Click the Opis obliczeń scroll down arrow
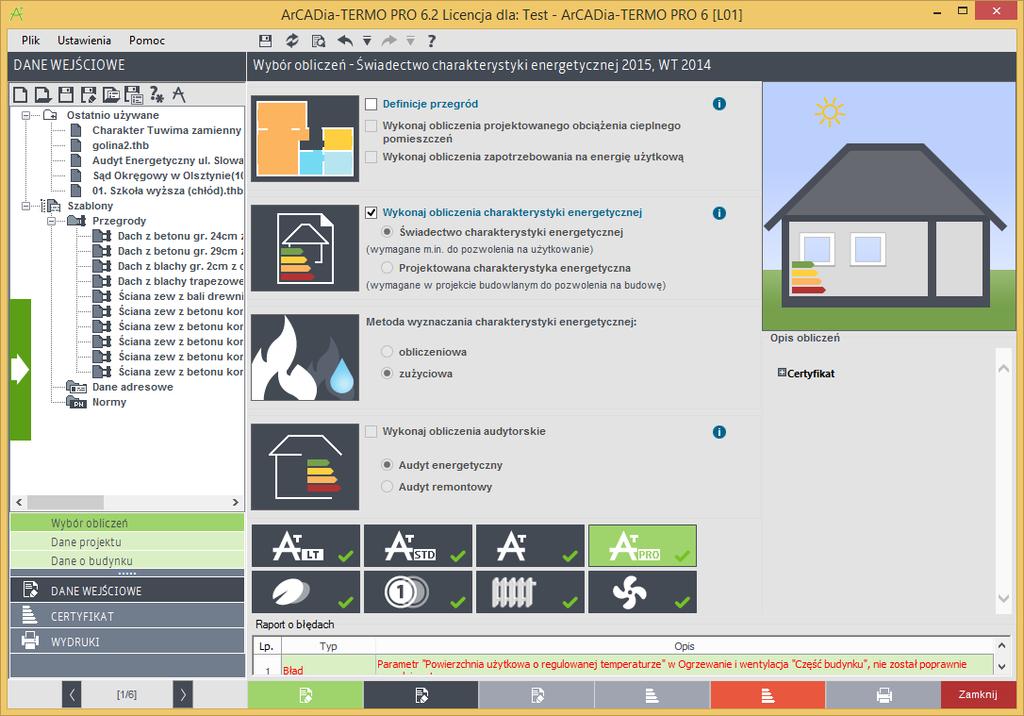Screen dimensions: 1024x716 click(1004, 598)
